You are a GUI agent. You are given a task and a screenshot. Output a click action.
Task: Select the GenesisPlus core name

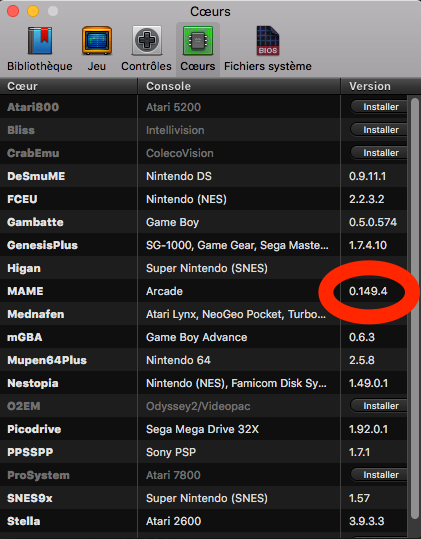pos(42,245)
